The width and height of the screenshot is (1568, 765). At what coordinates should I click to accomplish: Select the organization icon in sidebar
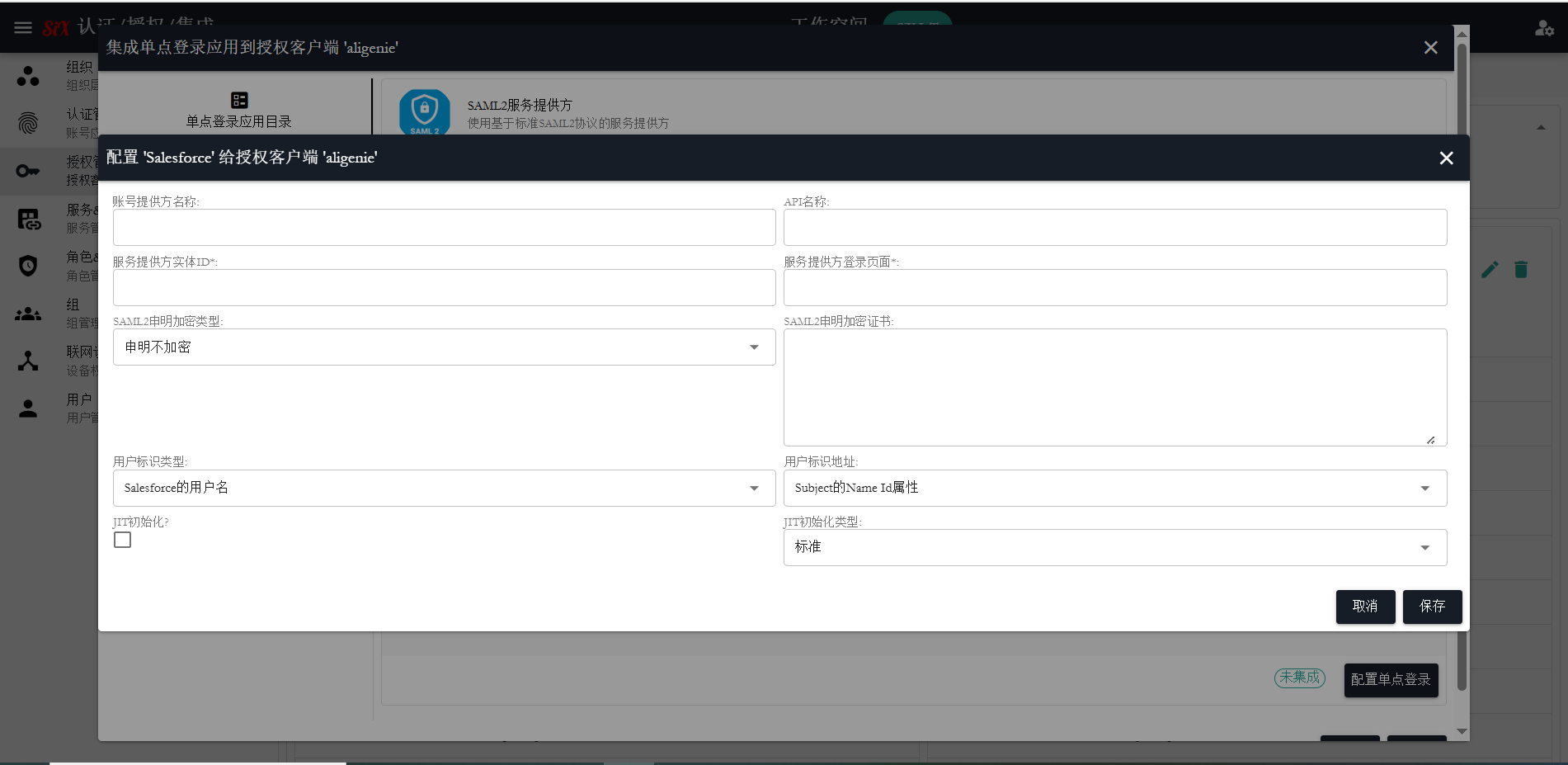pos(28,76)
